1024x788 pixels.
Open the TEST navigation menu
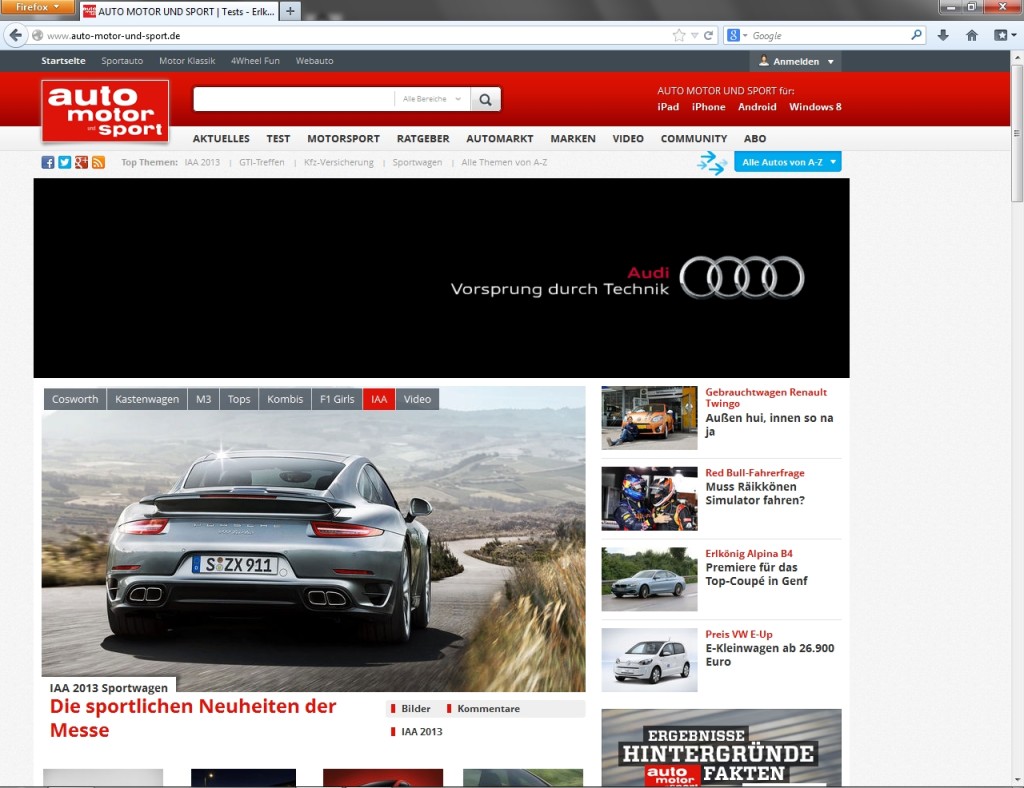tap(278, 138)
